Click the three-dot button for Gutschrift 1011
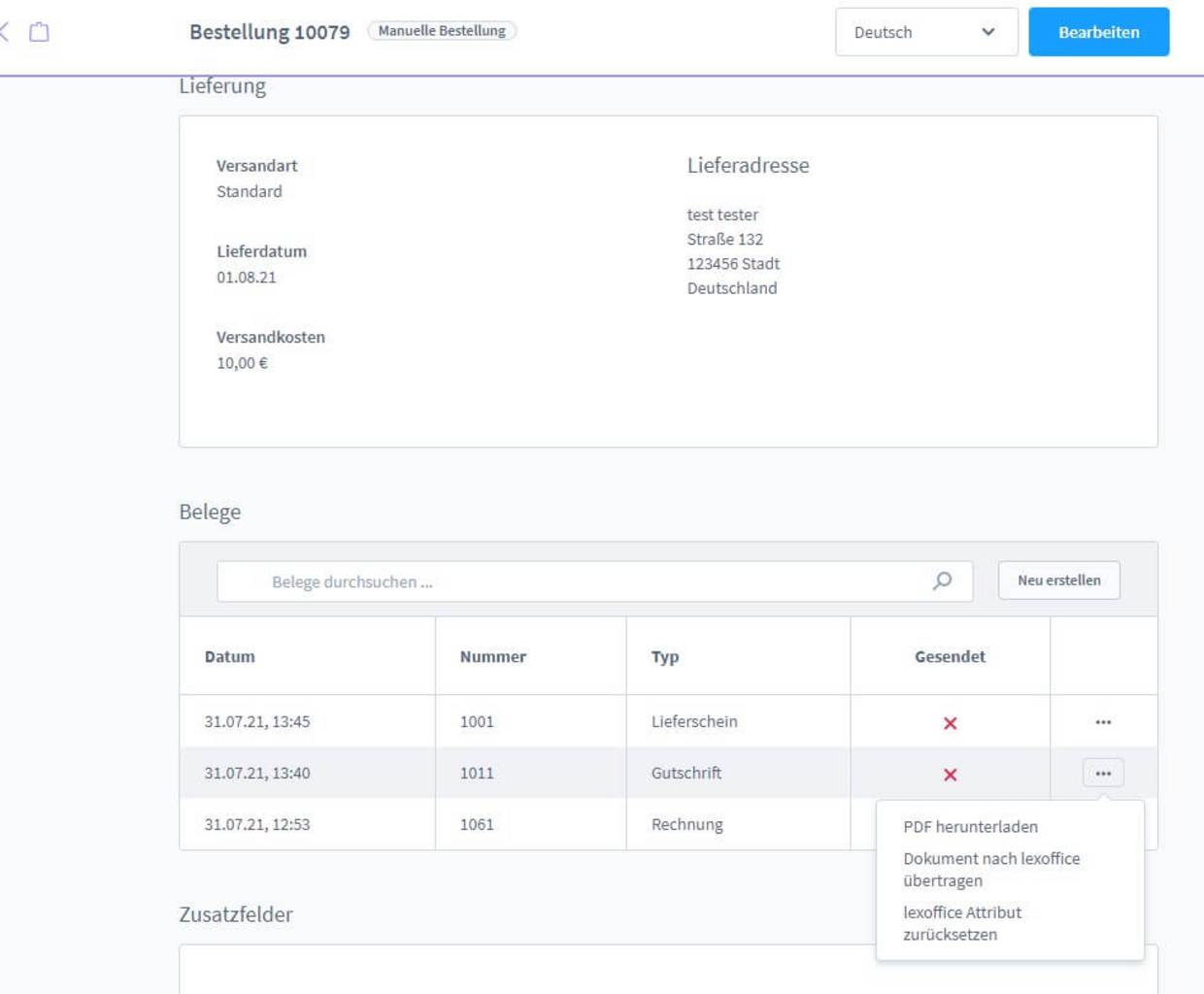The height and width of the screenshot is (994, 1204). 1103,774
